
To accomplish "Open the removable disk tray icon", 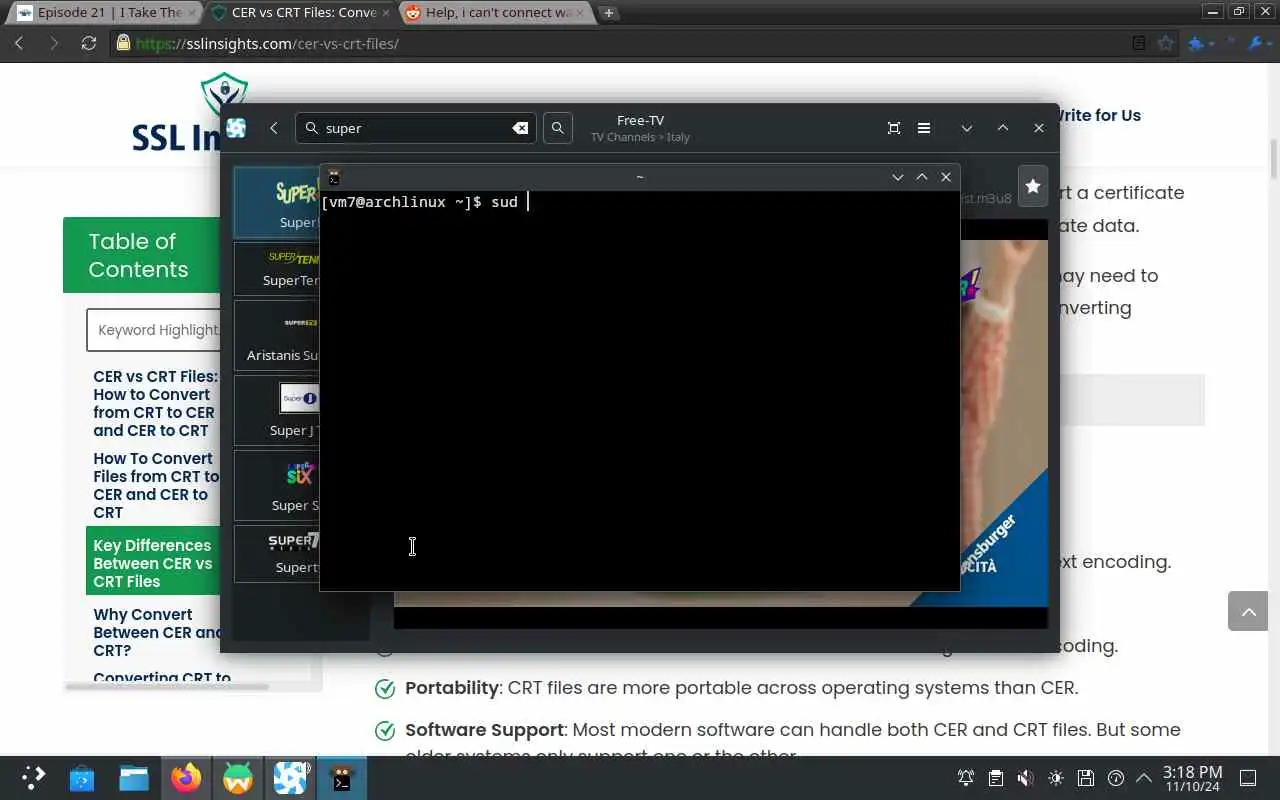I will pyautogui.click(x=1086, y=777).
